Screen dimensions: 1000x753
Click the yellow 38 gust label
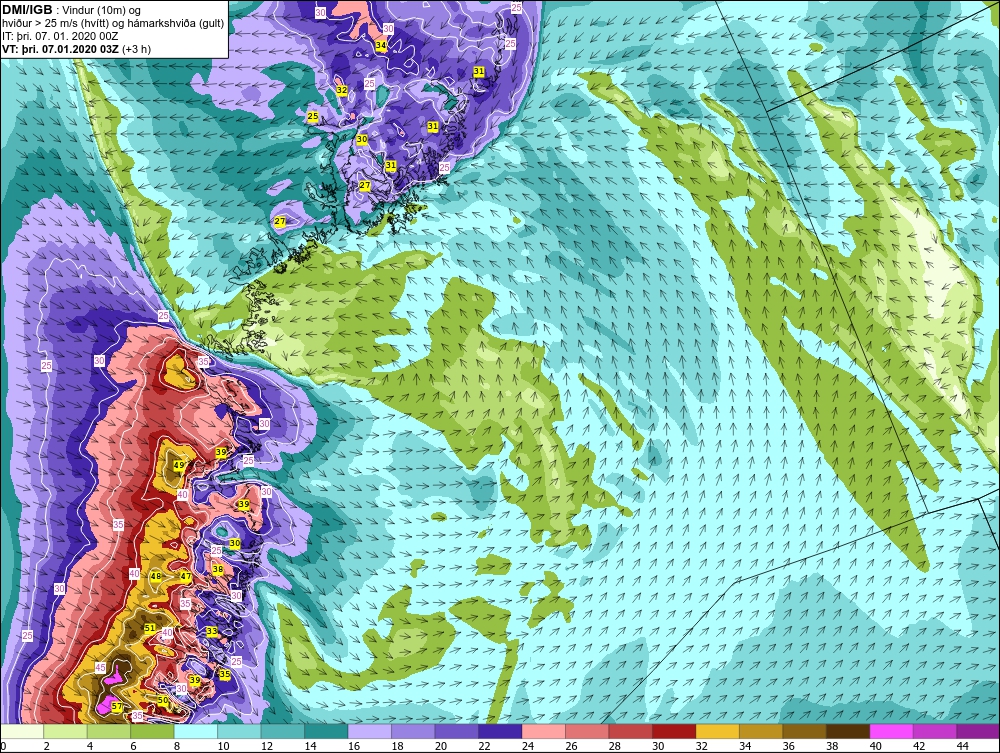tap(217, 569)
